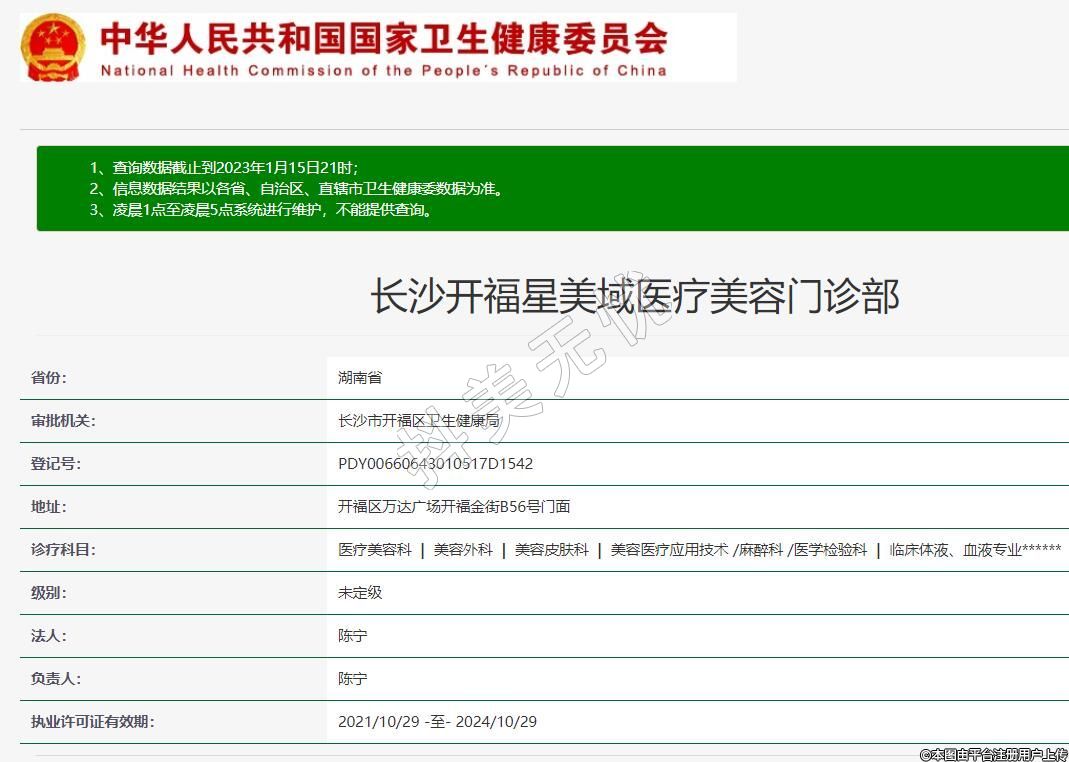Click the name 陈宁 in the 法人 row

pyautogui.click(x=353, y=636)
